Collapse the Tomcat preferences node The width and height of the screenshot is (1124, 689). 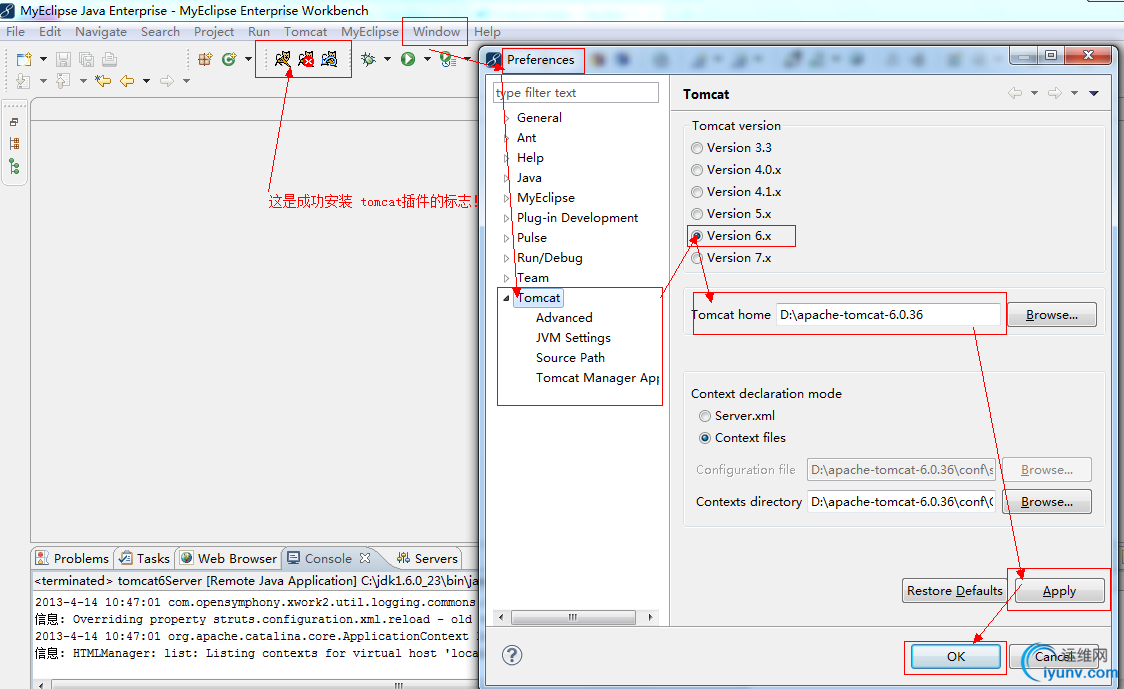point(507,298)
